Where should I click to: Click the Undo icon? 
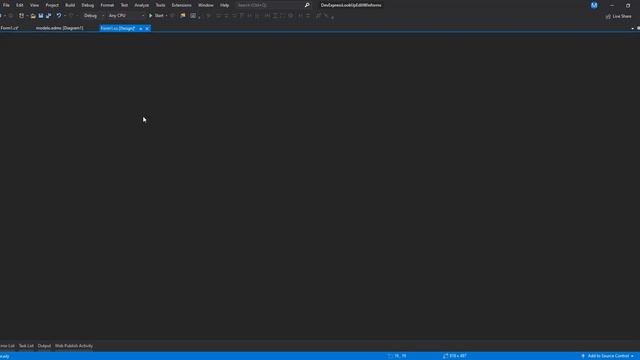tap(59, 16)
